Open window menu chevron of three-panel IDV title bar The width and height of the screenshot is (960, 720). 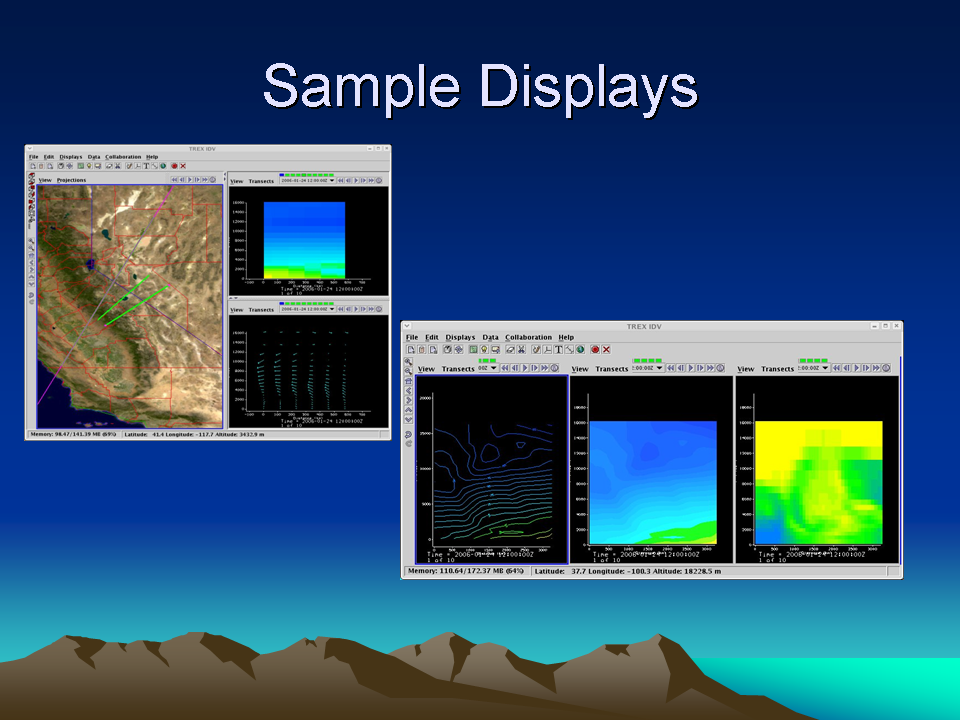[407, 326]
